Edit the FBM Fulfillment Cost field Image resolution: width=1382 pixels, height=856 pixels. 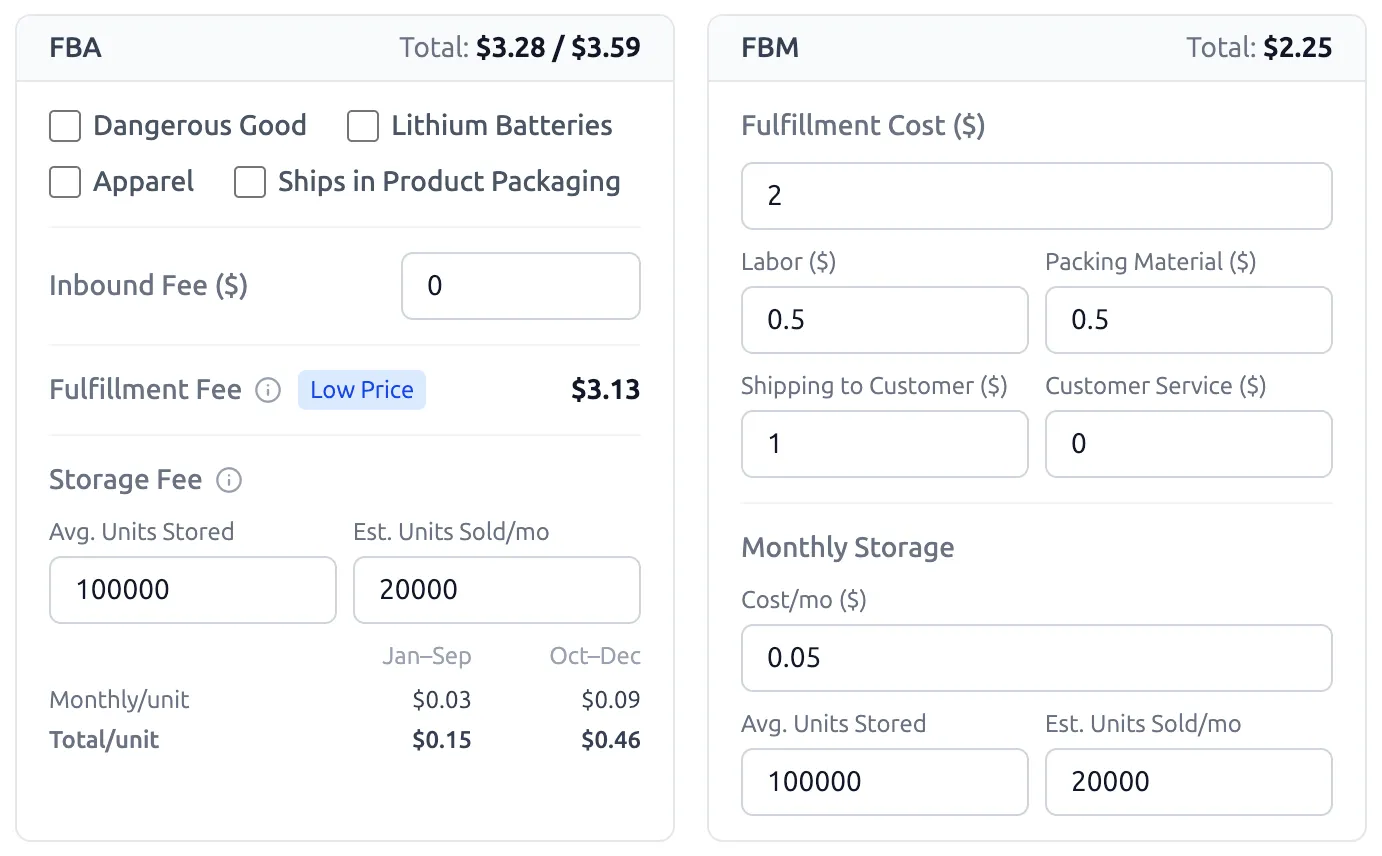[x=1037, y=196]
